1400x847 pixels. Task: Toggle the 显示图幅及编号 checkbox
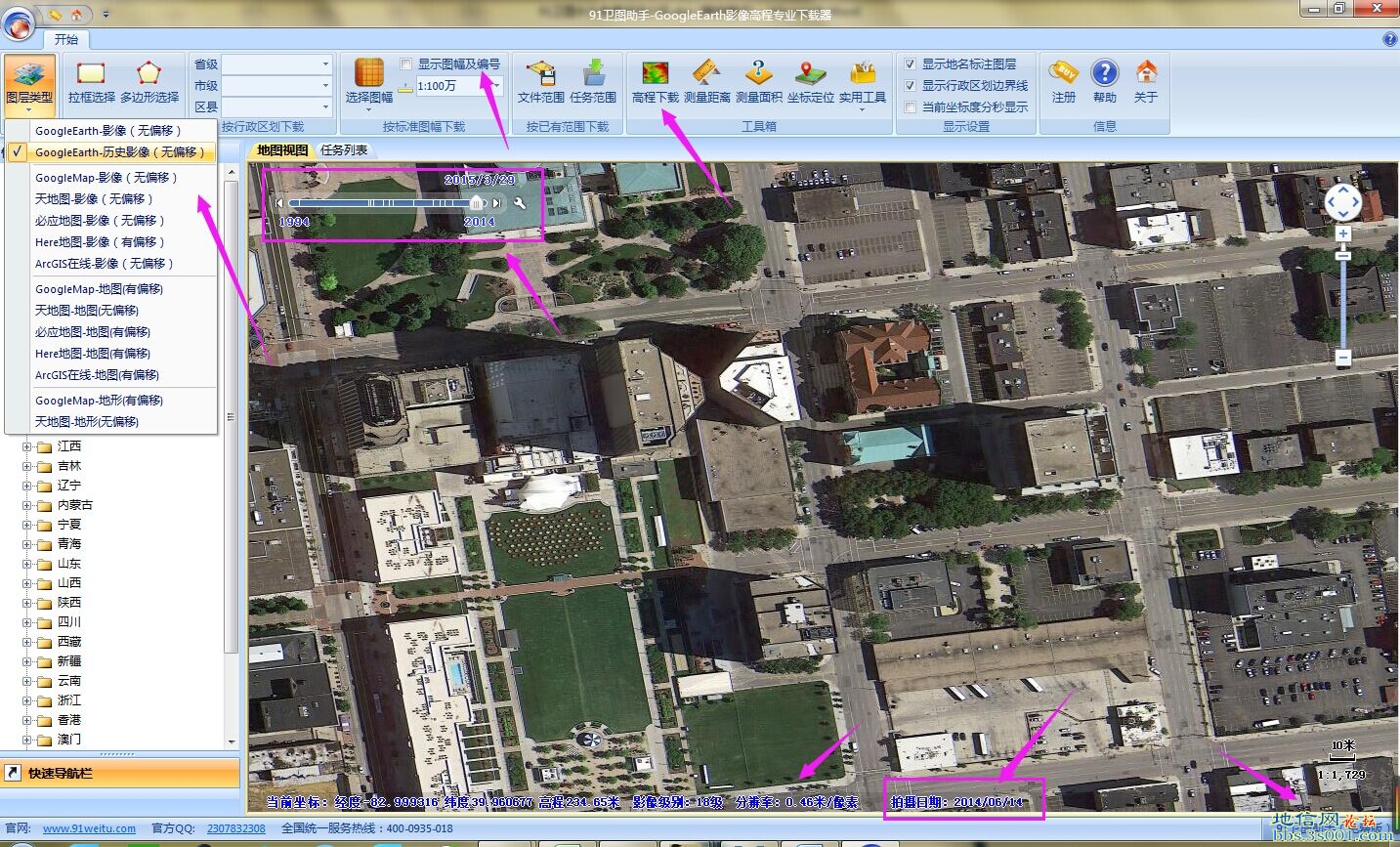click(x=406, y=64)
